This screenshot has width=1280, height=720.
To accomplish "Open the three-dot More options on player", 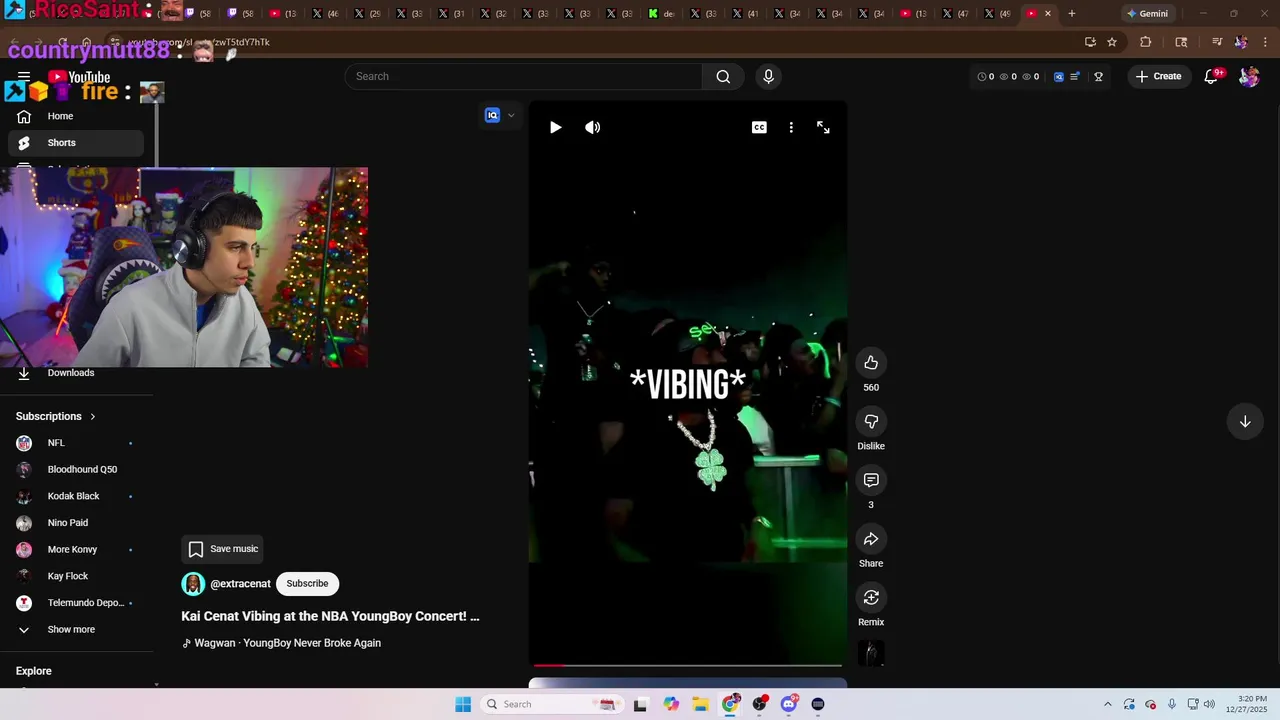I will coord(791,127).
